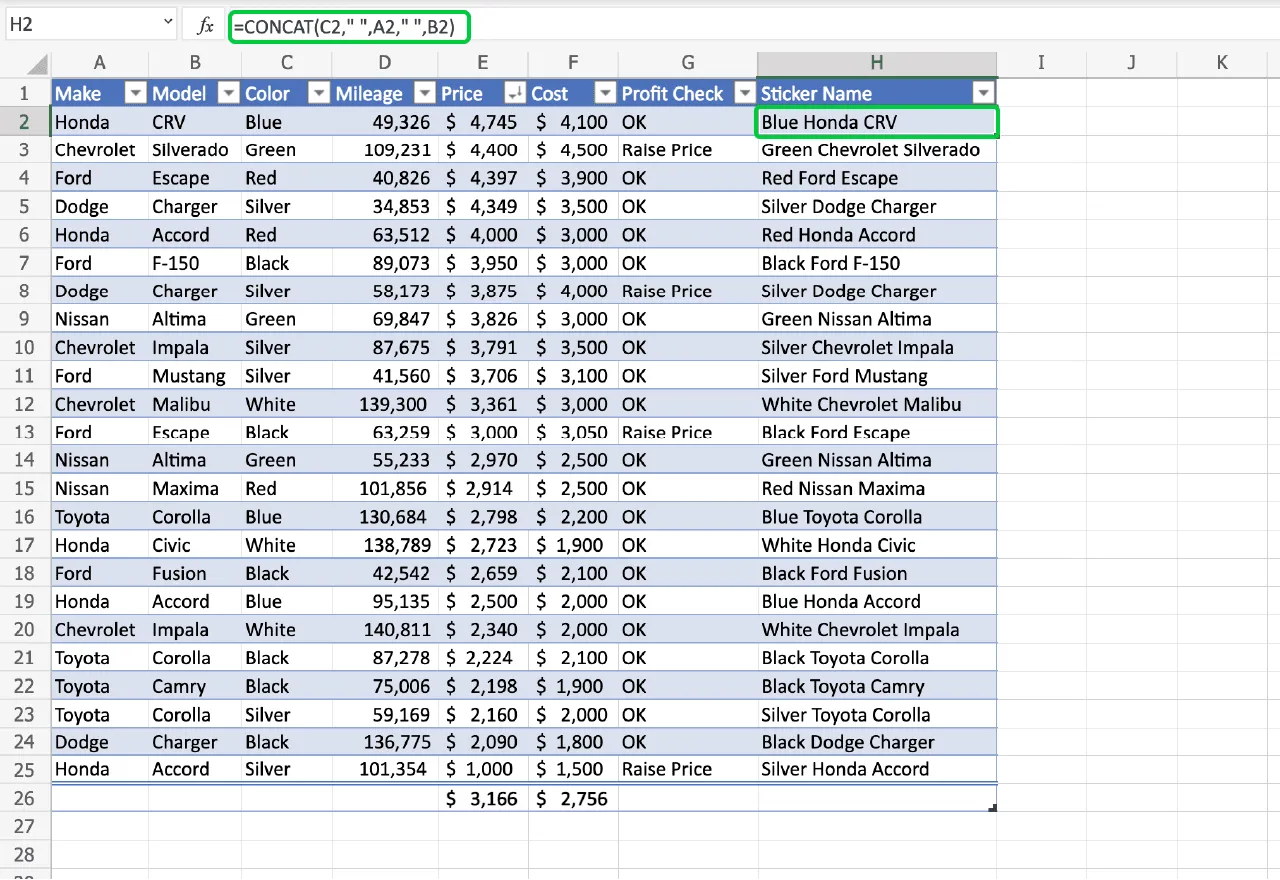Image resolution: width=1280 pixels, height=880 pixels.
Task: Select the "Maxima" model cell
Action: (x=194, y=488)
